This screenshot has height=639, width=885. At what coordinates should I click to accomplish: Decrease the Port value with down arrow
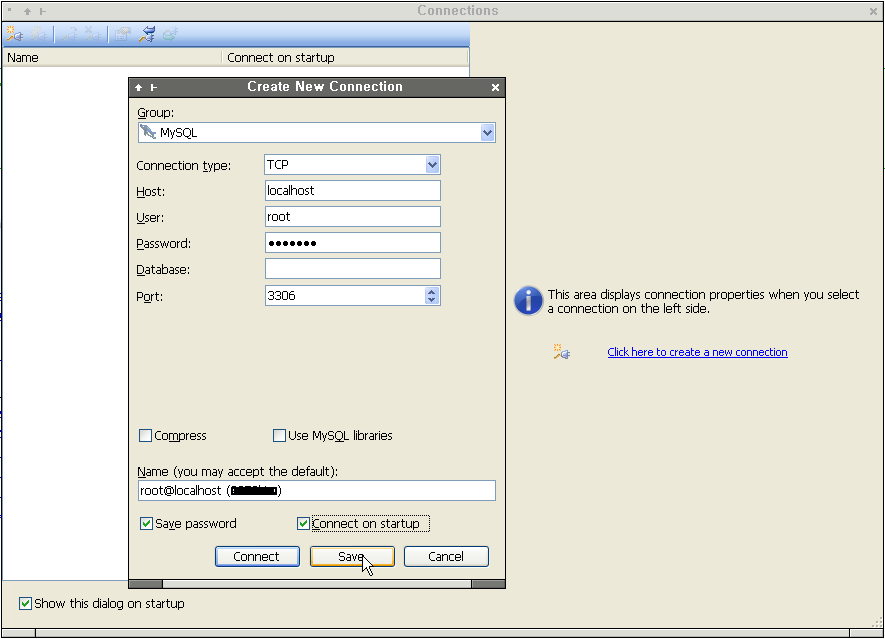point(432,300)
